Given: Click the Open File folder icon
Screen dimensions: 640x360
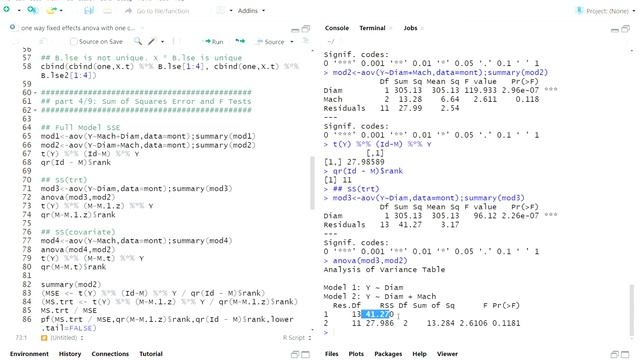Looking at the screenshot, I should pos(51,10).
